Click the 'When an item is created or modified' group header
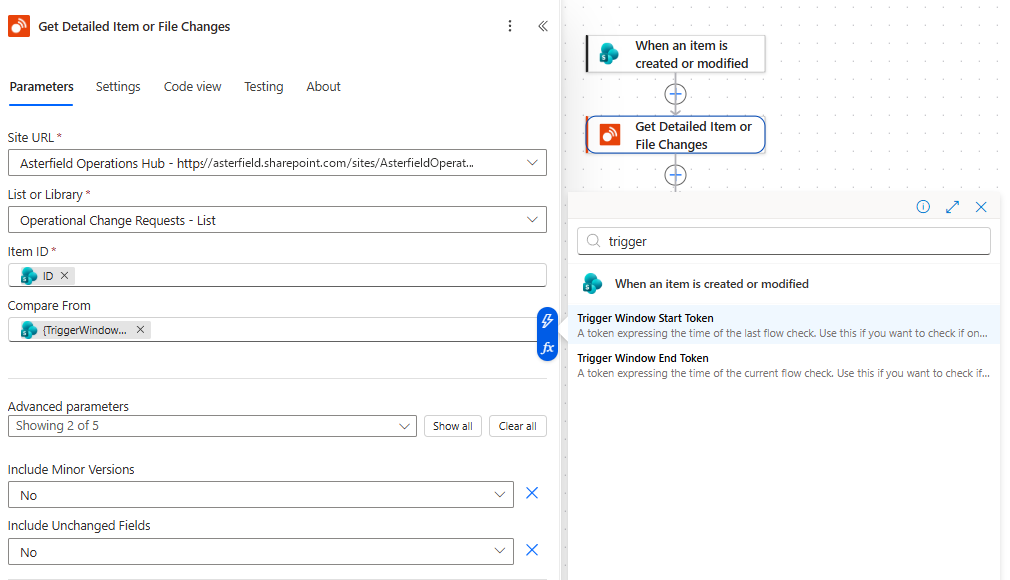The image size is (1010, 580). pyautogui.click(x=784, y=284)
